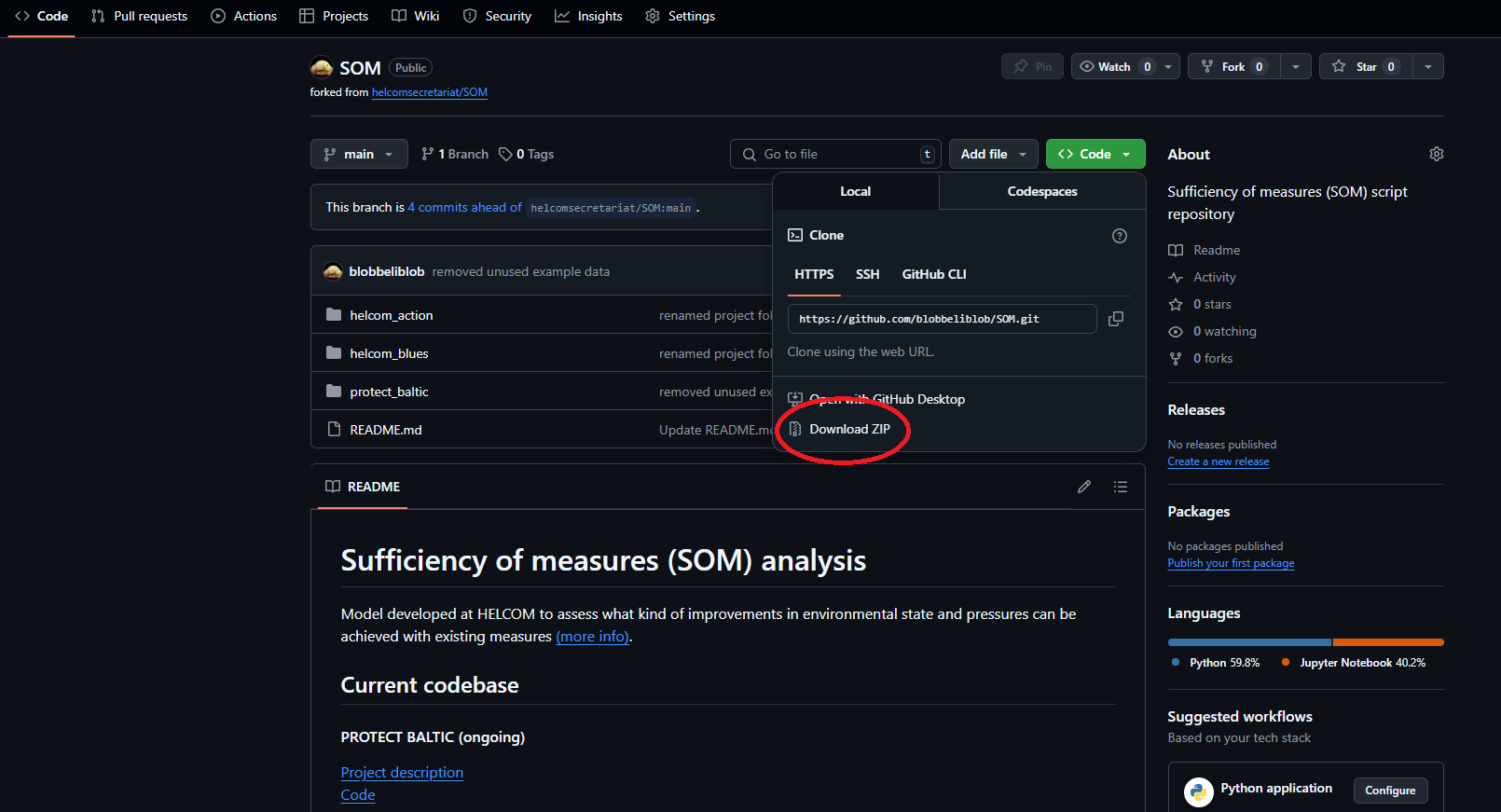Image resolution: width=1501 pixels, height=812 pixels.
Task: Open the (more info) link in README
Action: (593, 637)
